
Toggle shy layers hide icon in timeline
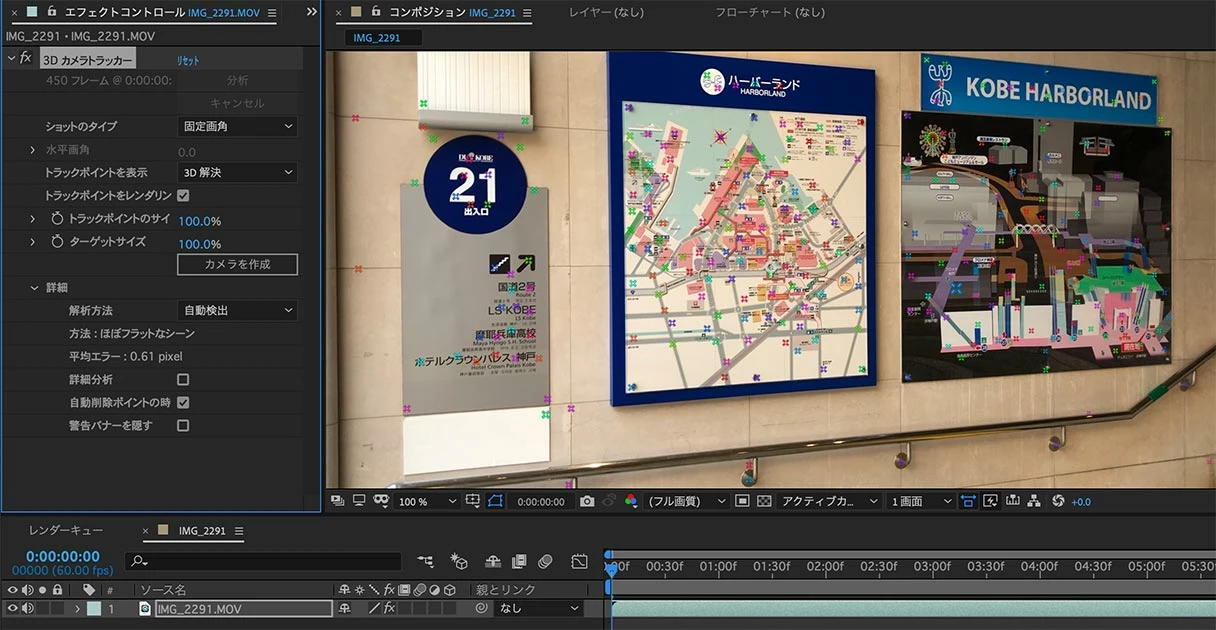(x=493, y=562)
